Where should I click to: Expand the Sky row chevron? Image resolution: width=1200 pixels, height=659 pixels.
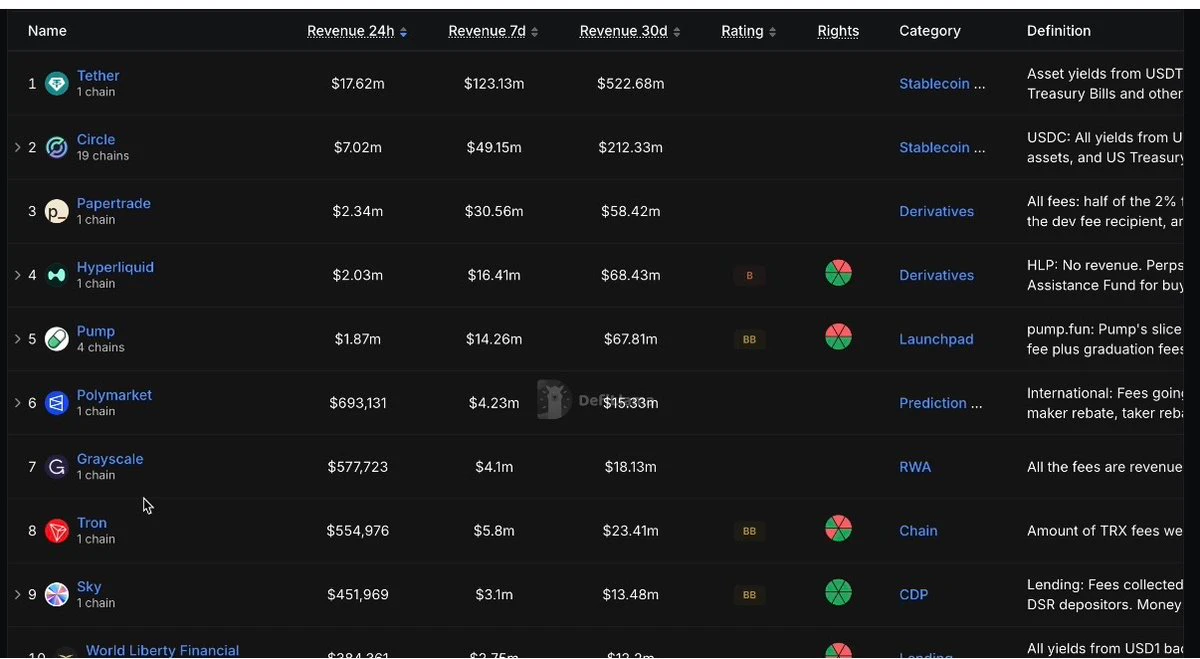(x=17, y=595)
